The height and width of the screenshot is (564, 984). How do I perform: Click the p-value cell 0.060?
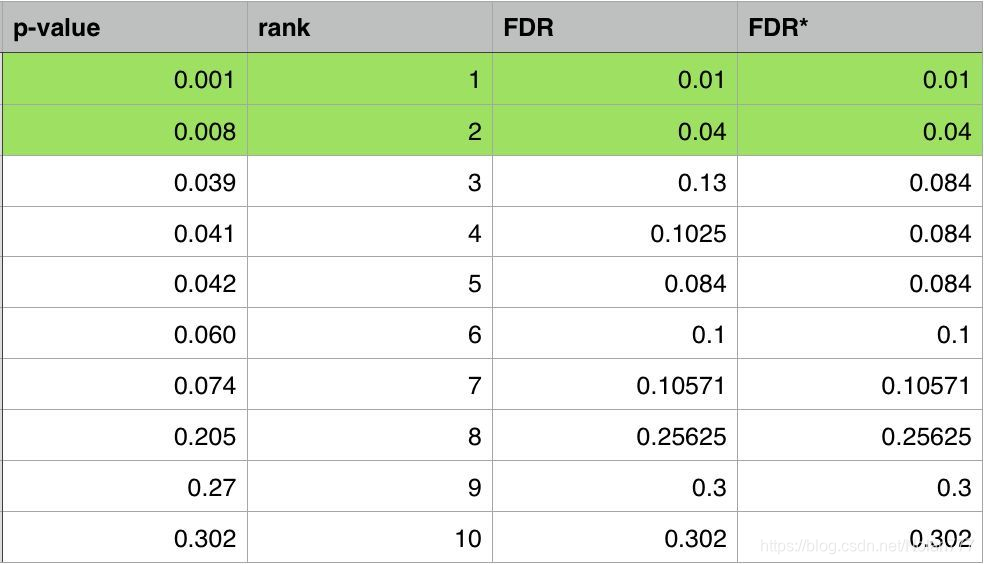click(125, 334)
